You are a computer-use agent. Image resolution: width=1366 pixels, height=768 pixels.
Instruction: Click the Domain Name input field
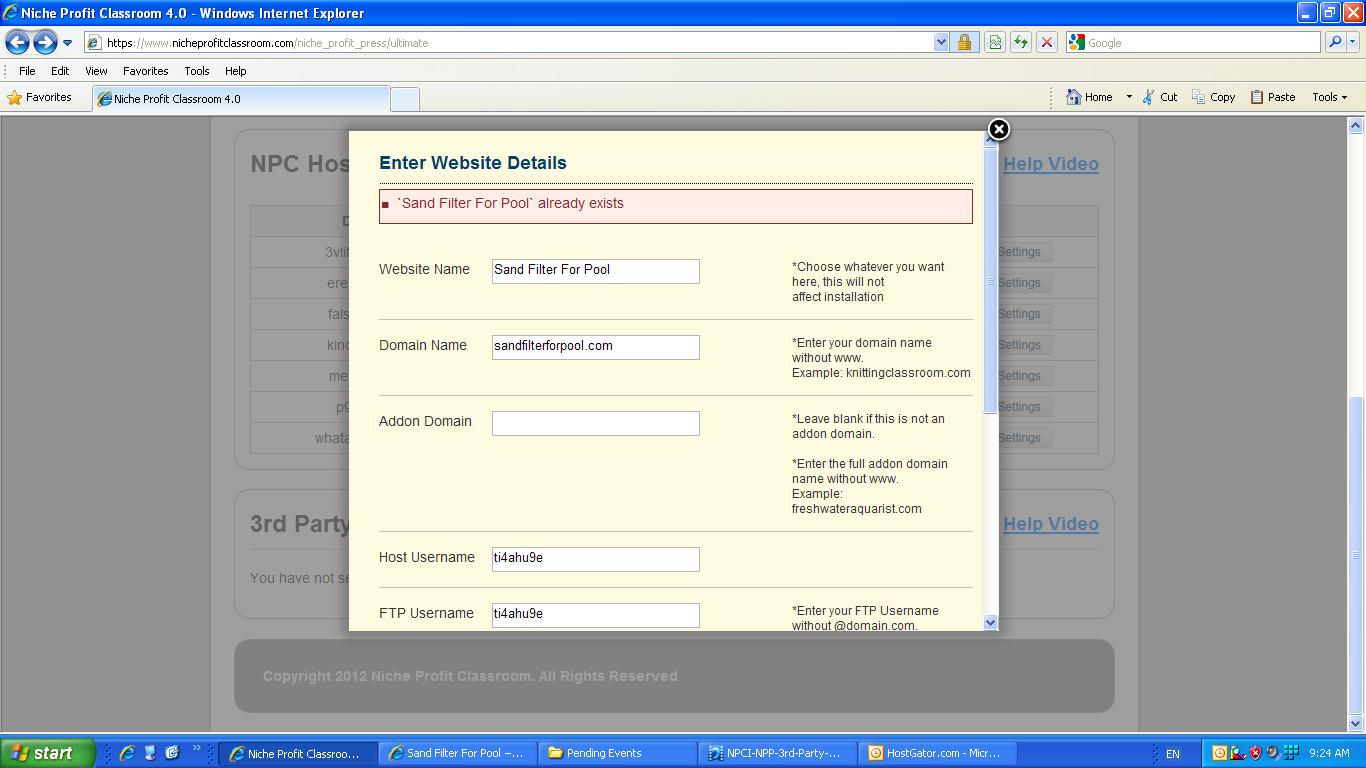pyautogui.click(x=596, y=347)
